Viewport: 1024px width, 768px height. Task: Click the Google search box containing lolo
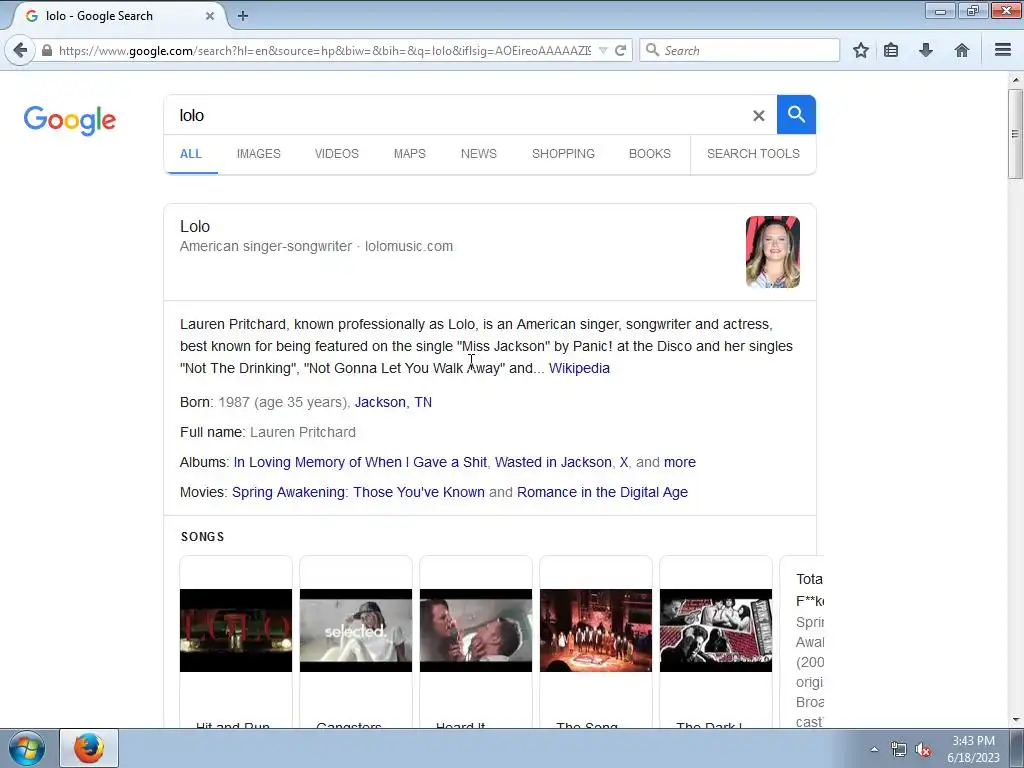click(457, 115)
